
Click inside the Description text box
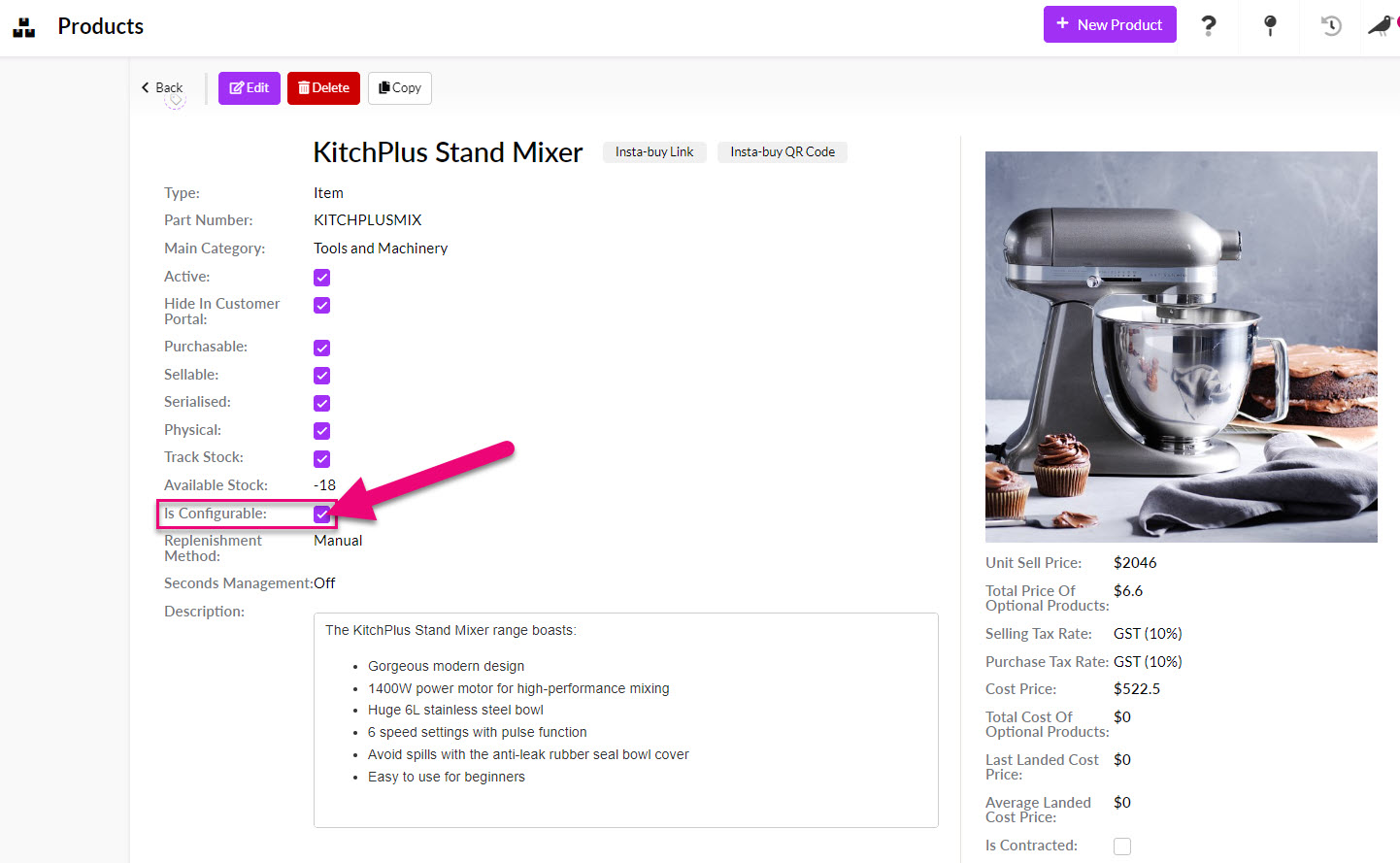click(x=626, y=720)
